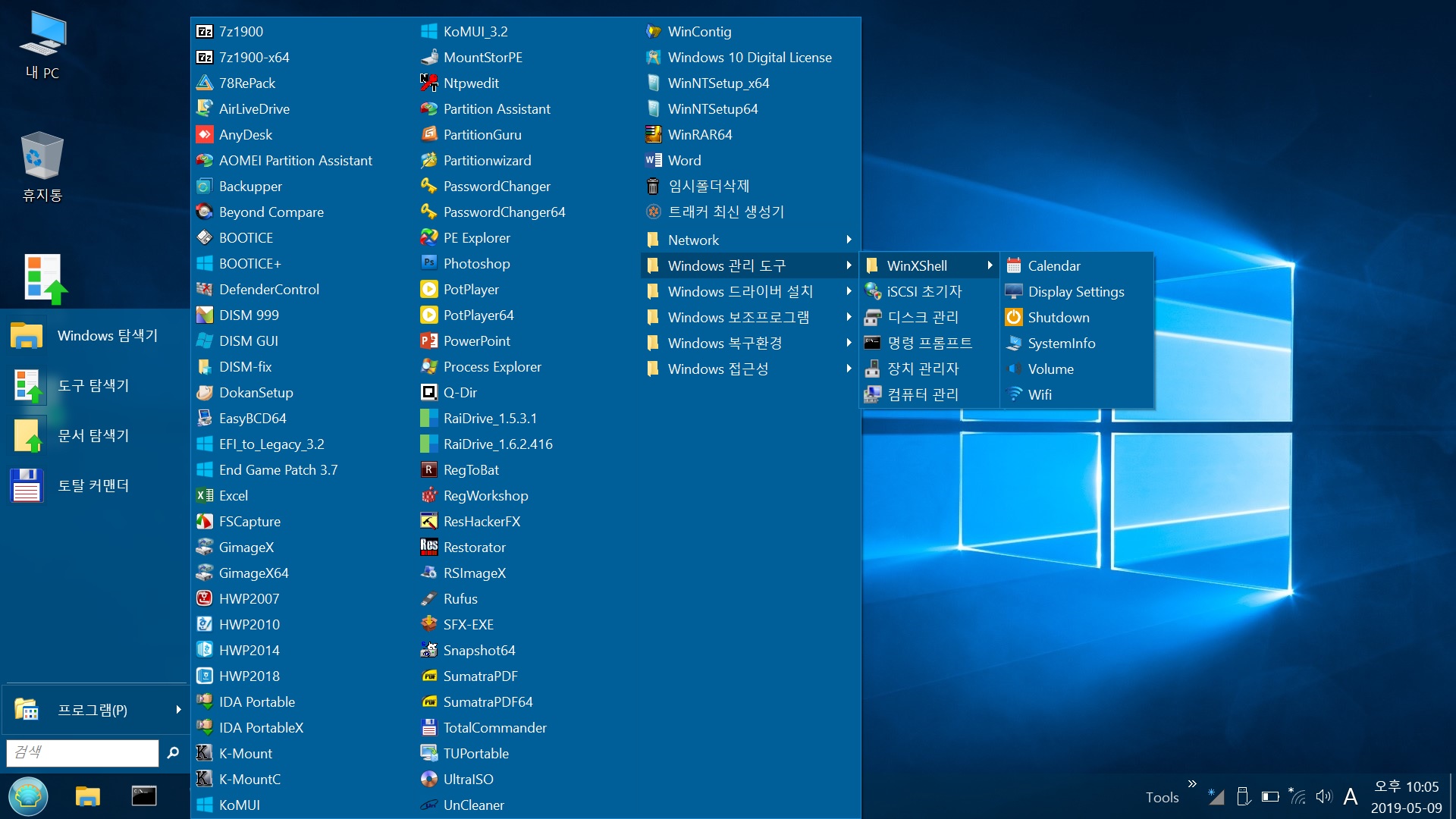
Task: Open the Wifi icon in submenu
Action: 1014,394
